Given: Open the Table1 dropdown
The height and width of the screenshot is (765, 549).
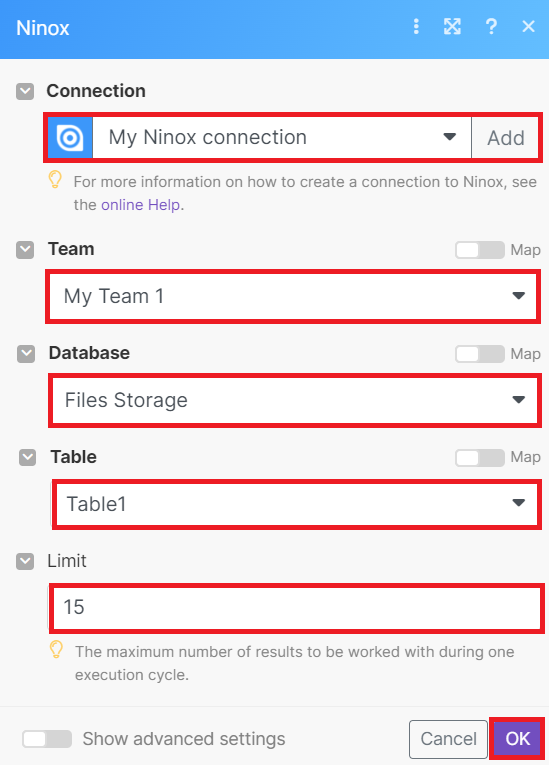Looking at the screenshot, I should click(297, 504).
